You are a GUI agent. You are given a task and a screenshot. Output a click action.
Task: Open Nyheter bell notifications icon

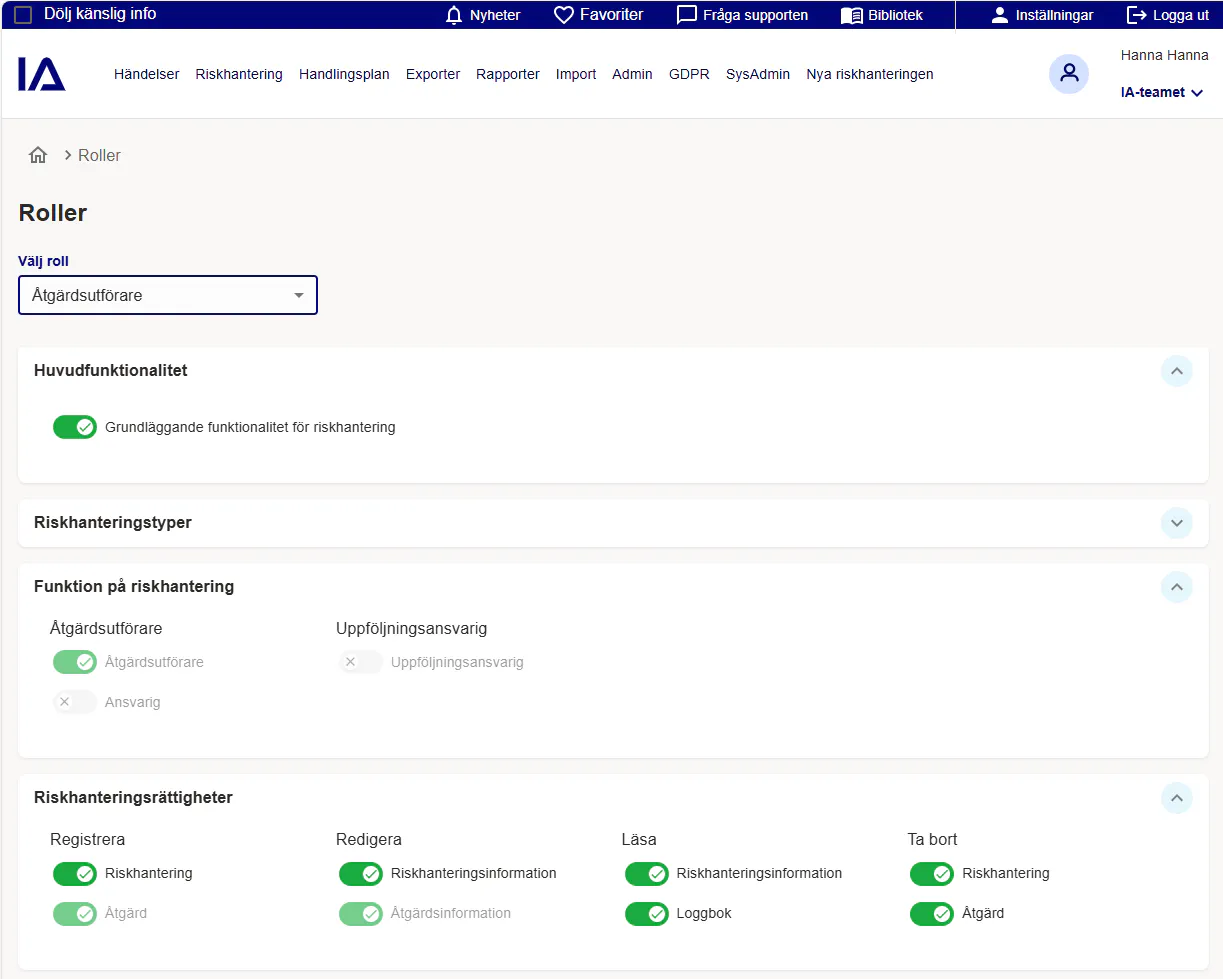pos(454,15)
